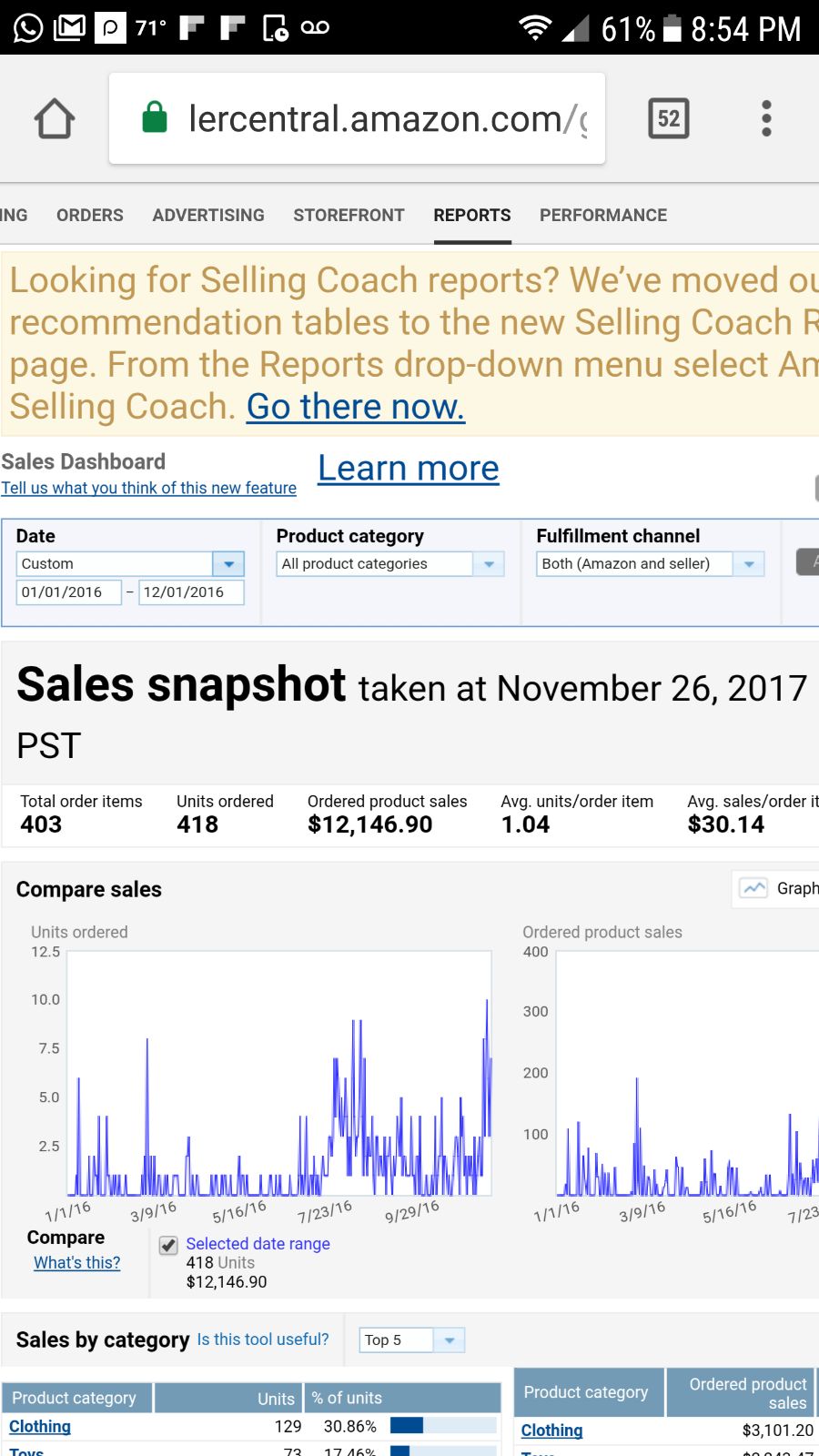Open the browser three-dot overflow menu
Viewport: 819px width, 1456px height.
766,118
